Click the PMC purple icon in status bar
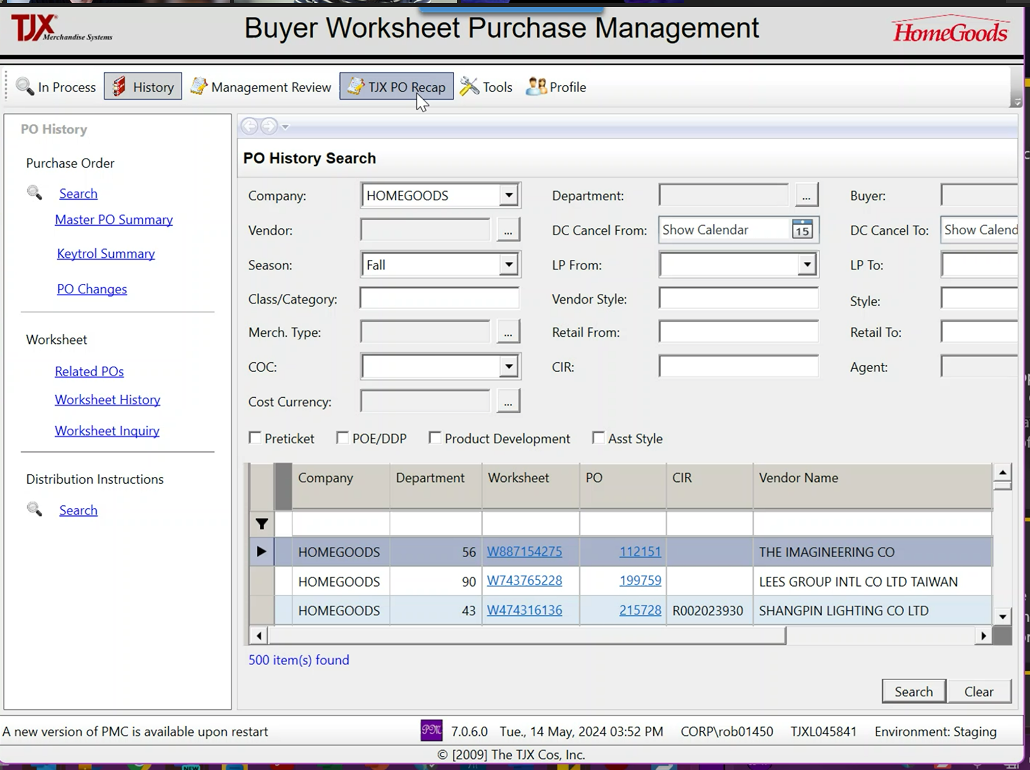 point(431,731)
